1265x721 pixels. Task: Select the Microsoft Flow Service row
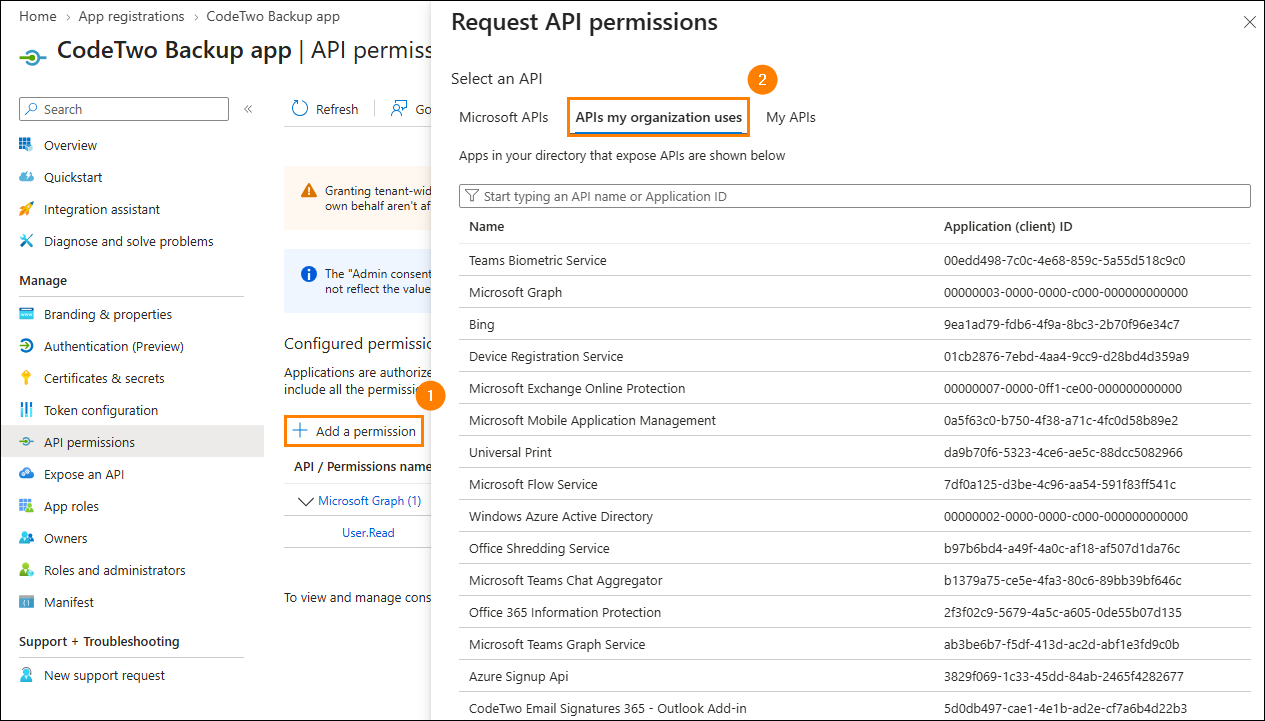coord(855,484)
